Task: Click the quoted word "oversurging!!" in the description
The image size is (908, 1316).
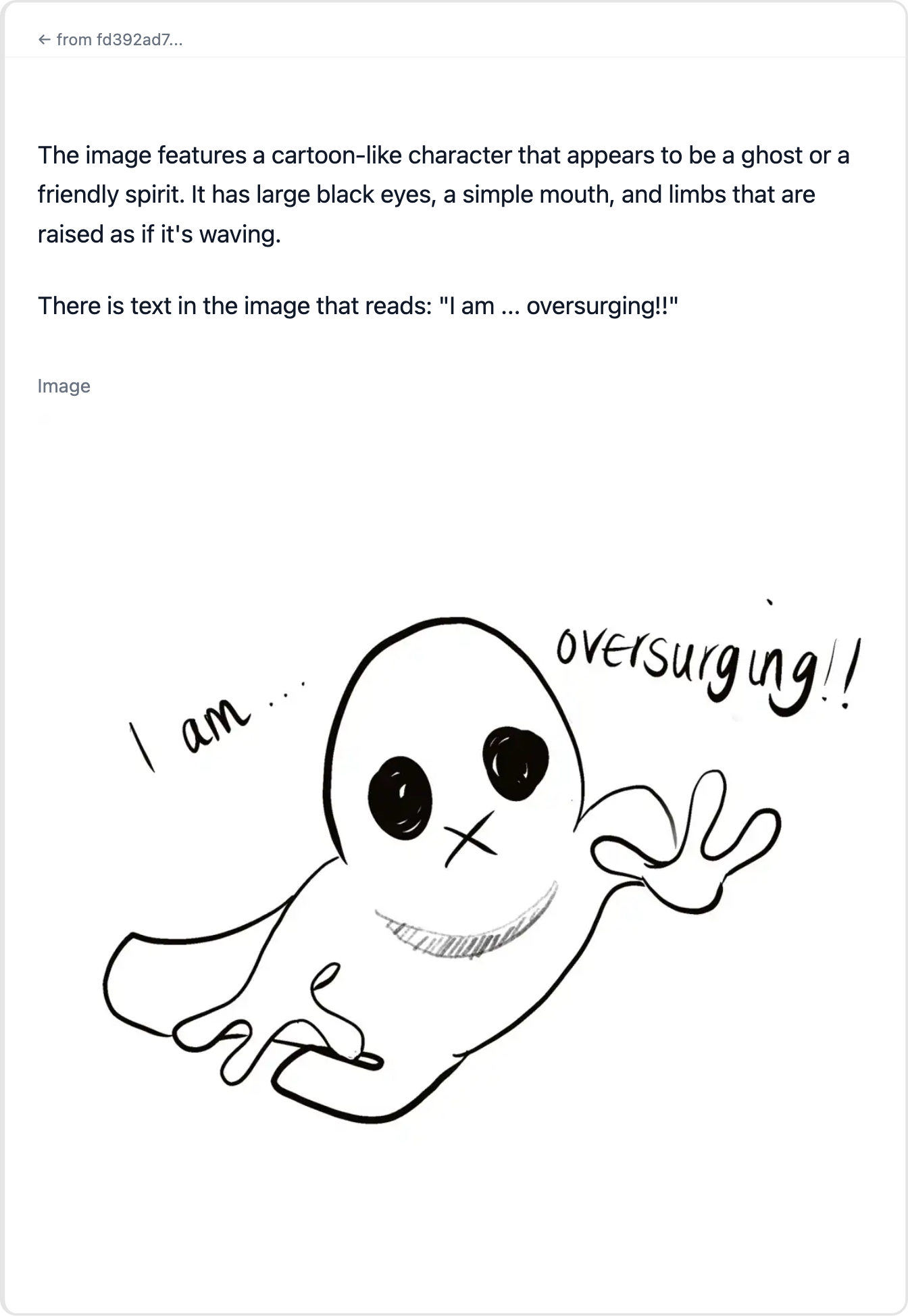Action: 601,306
